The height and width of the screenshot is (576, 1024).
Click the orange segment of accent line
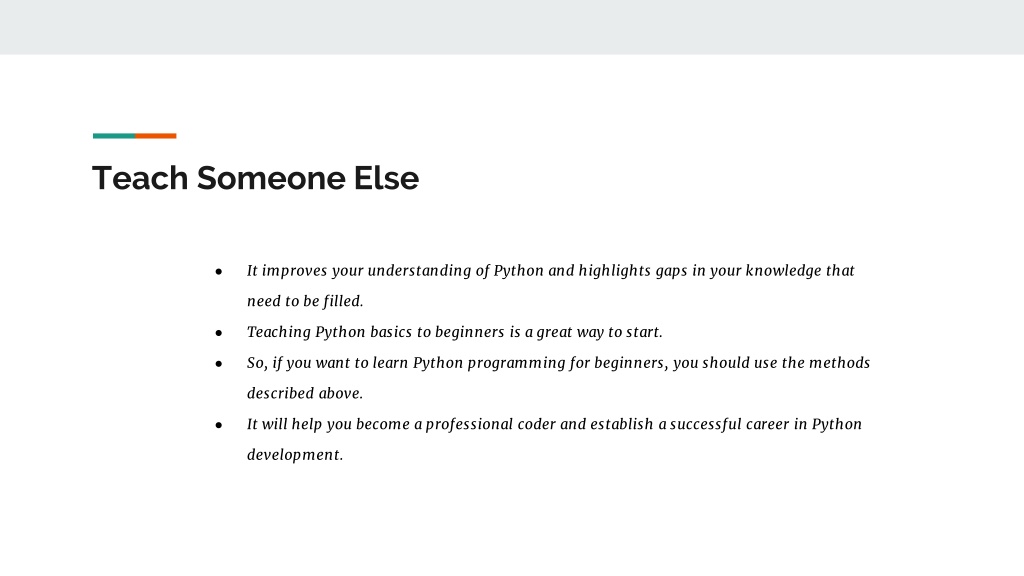click(155, 136)
